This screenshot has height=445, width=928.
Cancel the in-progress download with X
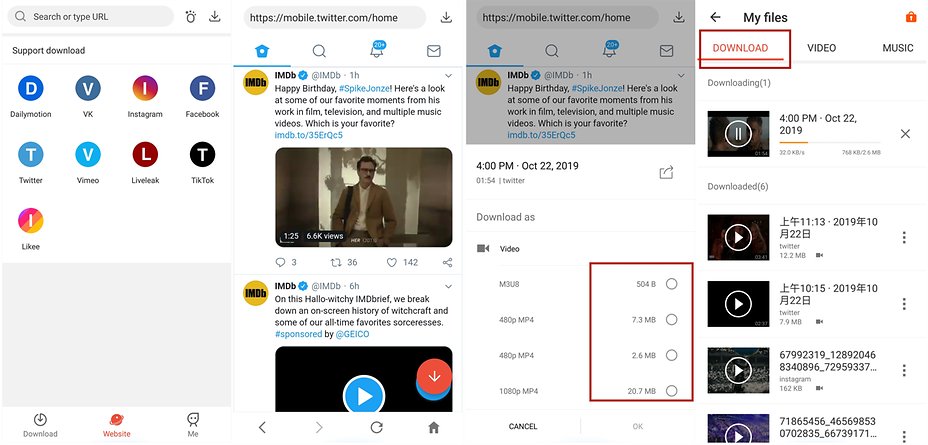point(905,134)
